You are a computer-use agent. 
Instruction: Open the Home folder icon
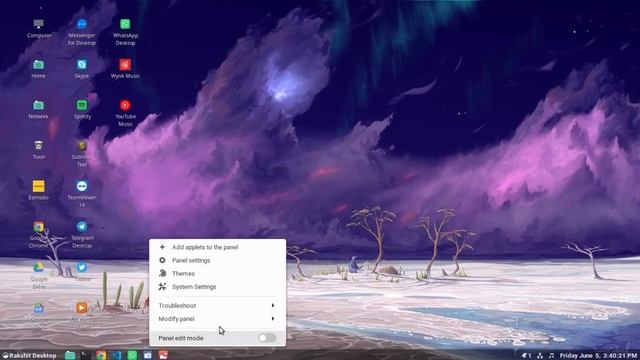pos(38,64)
